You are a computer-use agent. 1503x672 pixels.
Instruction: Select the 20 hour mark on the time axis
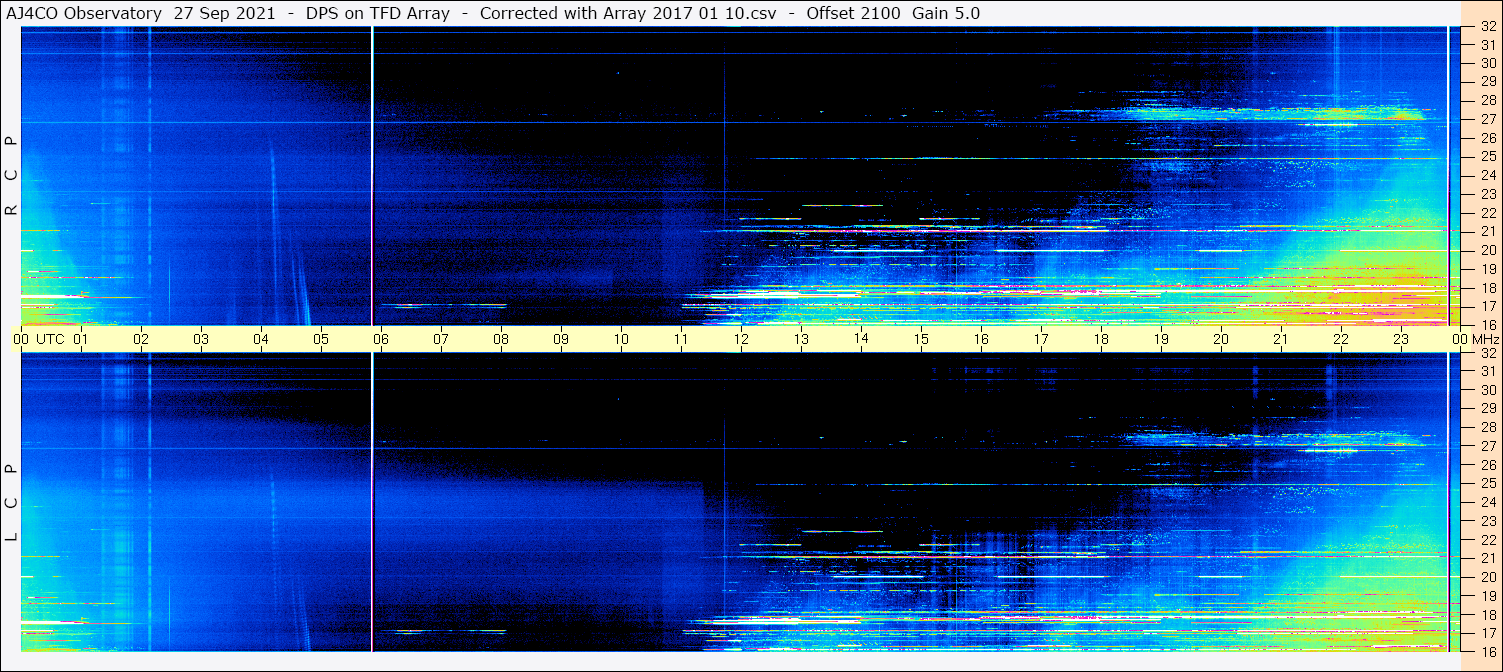tap(1221, 339)
